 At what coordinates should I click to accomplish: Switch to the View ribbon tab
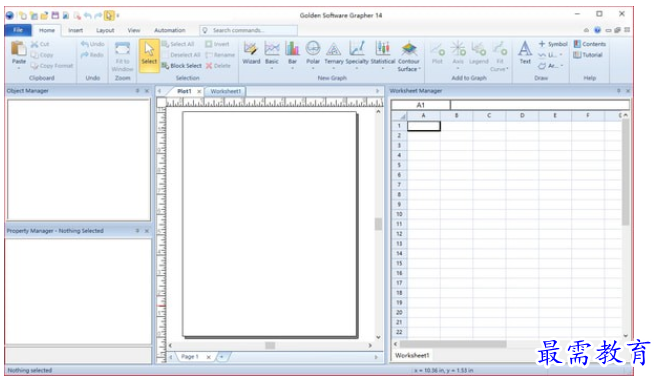pyautogui.click(x=134, y=30)
